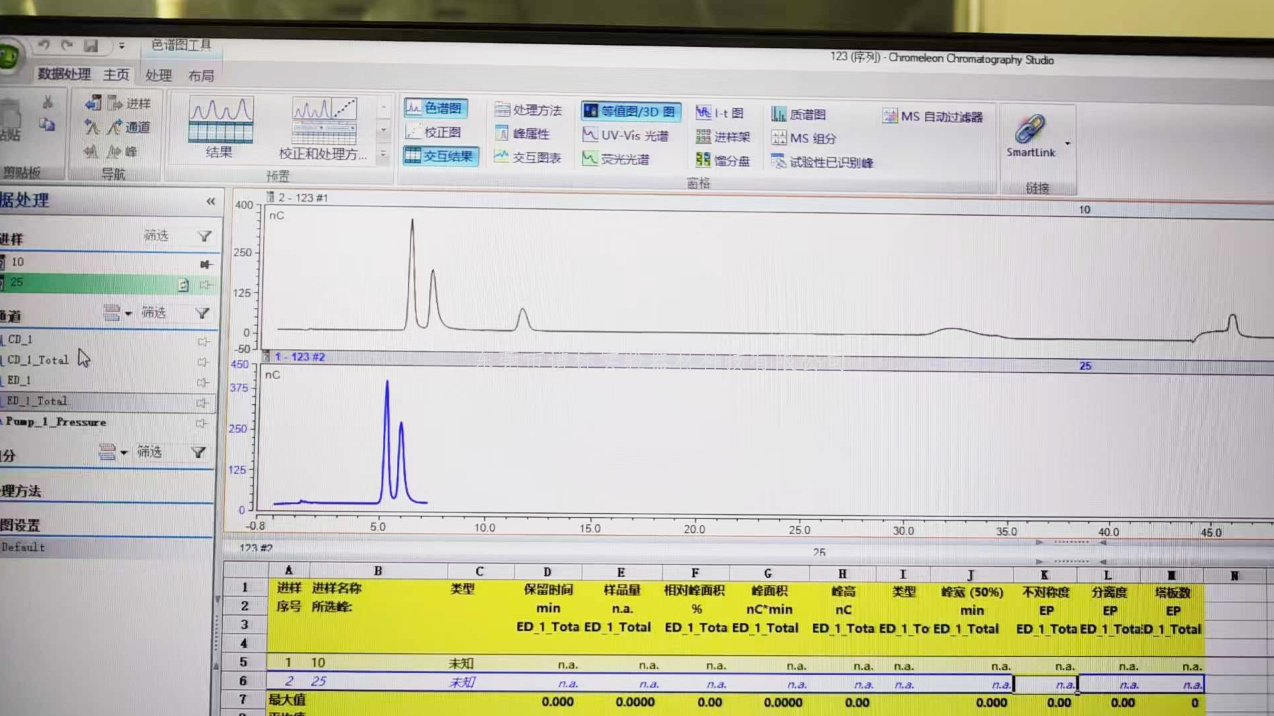The height and width of the screenshot is (716, 1274).
Task: Open the 进样架 injection rack pane
Action: click(723, 137)
